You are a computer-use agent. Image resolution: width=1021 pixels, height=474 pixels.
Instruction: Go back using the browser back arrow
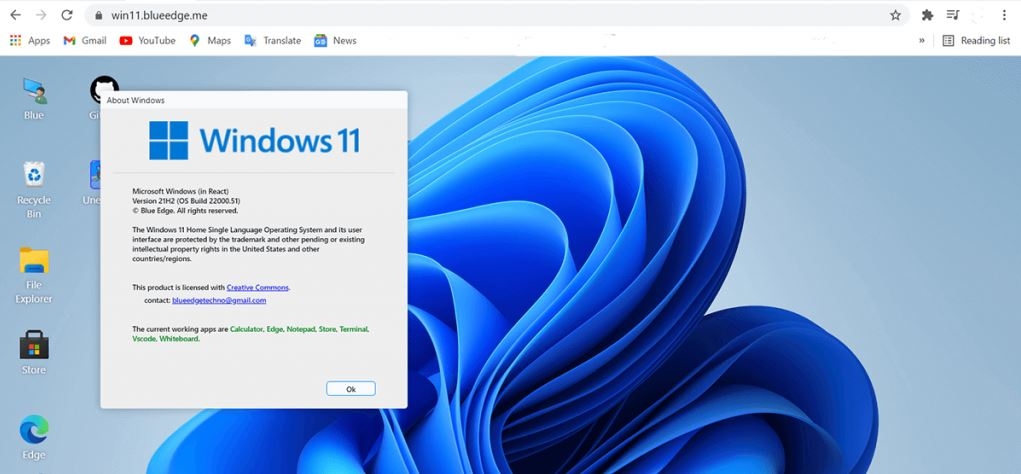[16, 15]
